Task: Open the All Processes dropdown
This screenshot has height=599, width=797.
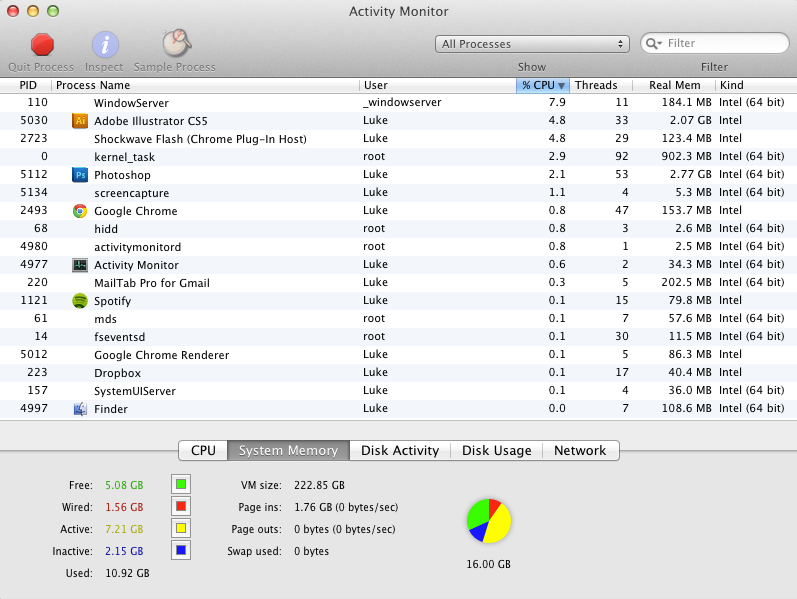Action: [532, 44]
